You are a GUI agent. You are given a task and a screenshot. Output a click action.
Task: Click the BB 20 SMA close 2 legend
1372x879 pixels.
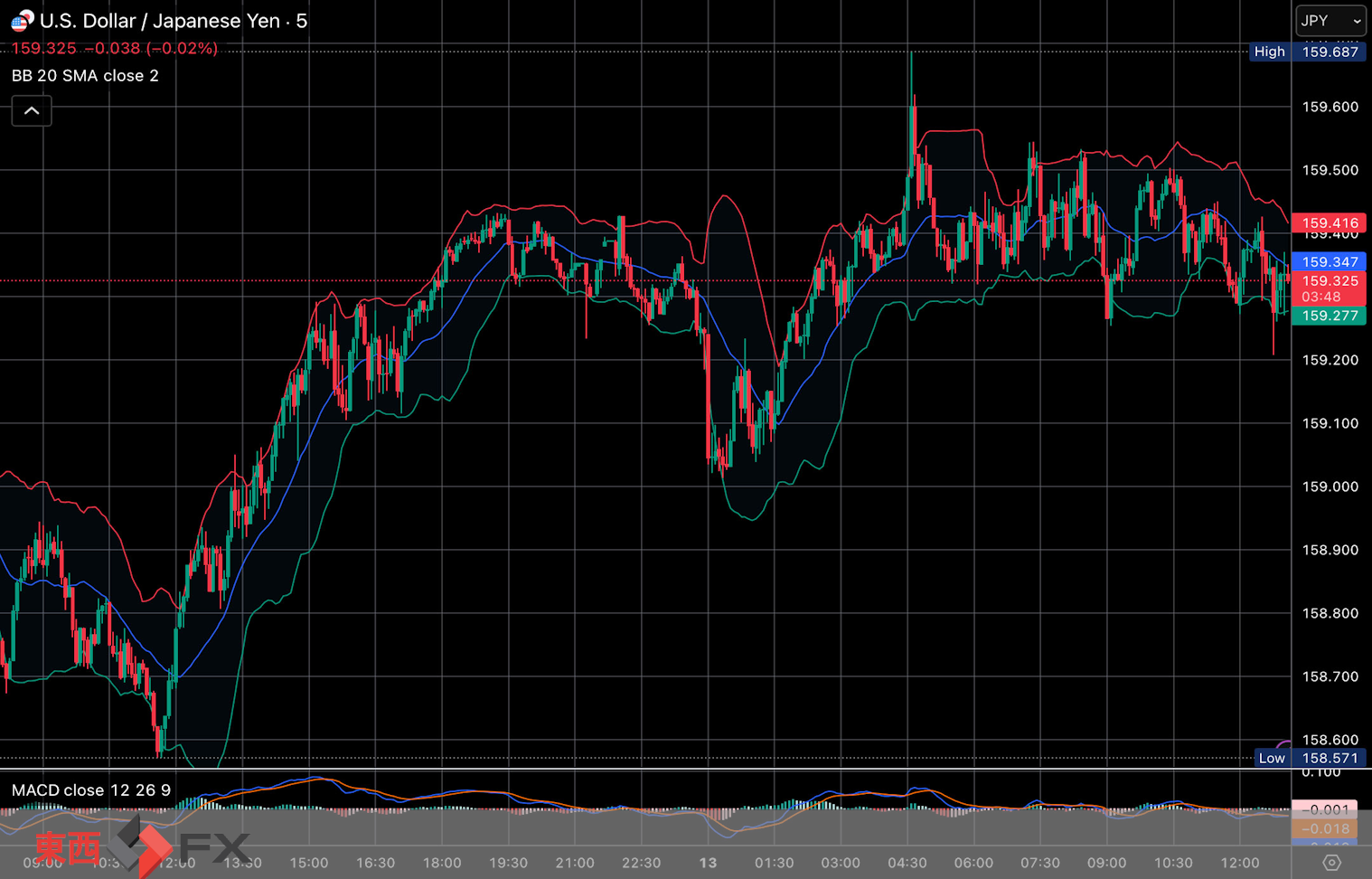(85, 76)
